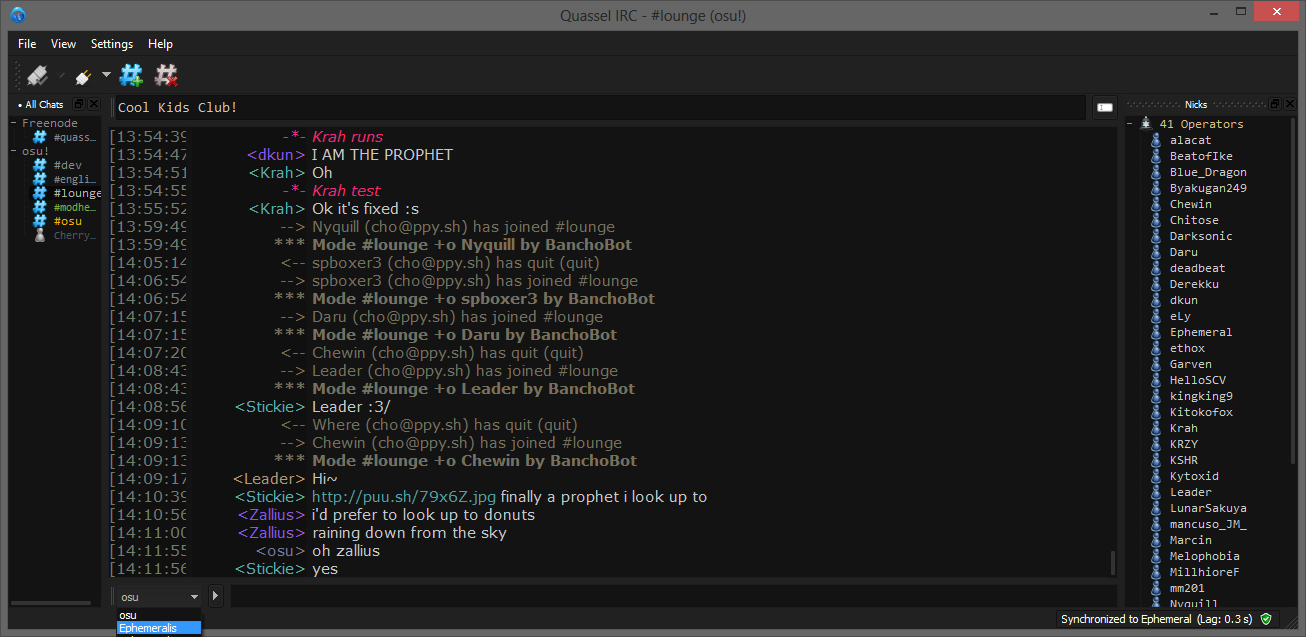This screenshot has height=637, width=1306.
Task: Choose Ephemeralis in the nick dropdown list
Action: pyautogui.click(x=159, y=628)
